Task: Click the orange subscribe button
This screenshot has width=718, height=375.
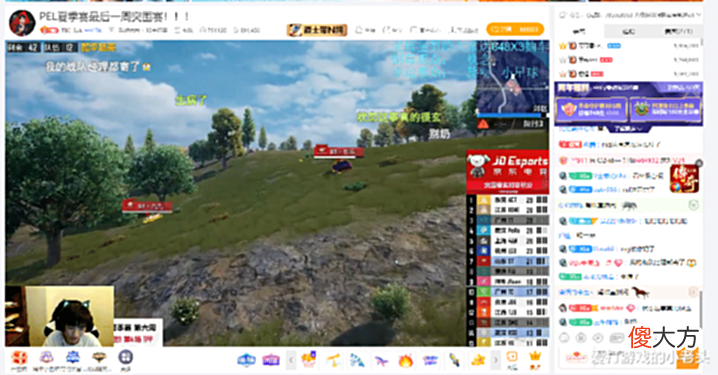Action: click(x=515, y=29)
